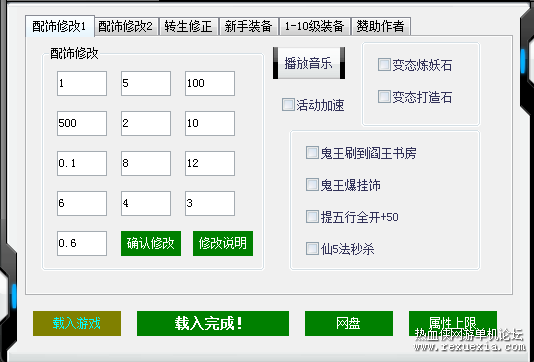Click the input field containing 2
Viewport: 534px width, 362px height.
146,123
